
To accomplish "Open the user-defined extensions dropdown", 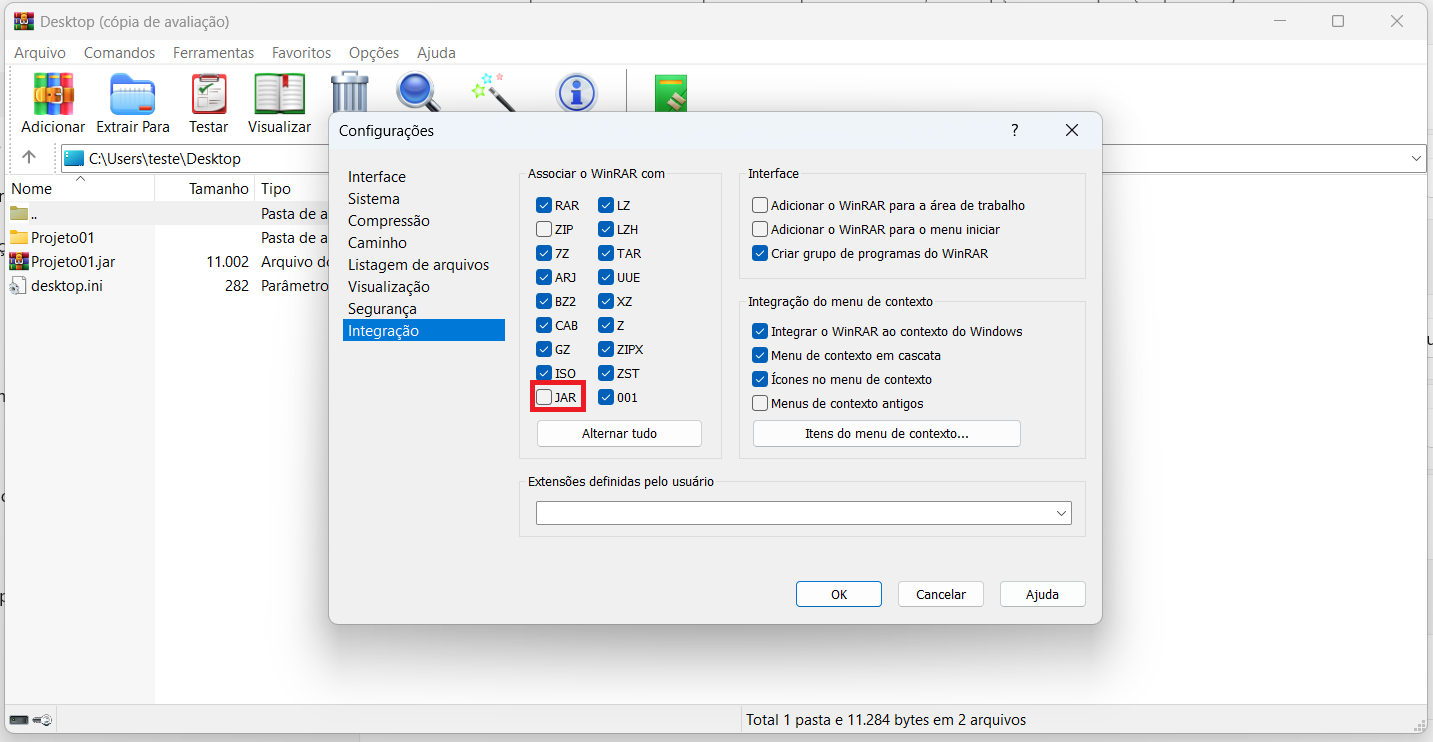I will pyautogui.click(x=1061, y=514).
